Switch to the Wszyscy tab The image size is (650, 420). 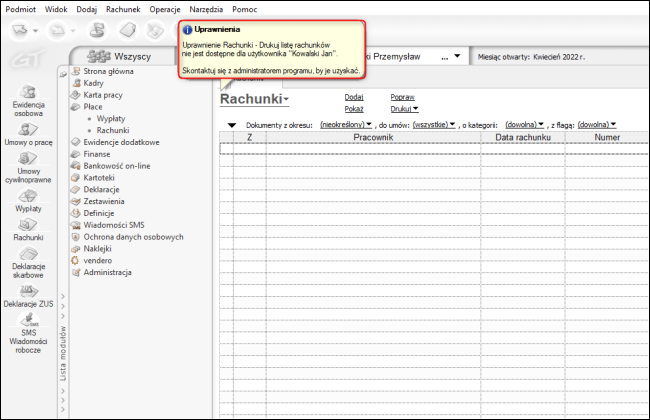click(x=123, y=56)
